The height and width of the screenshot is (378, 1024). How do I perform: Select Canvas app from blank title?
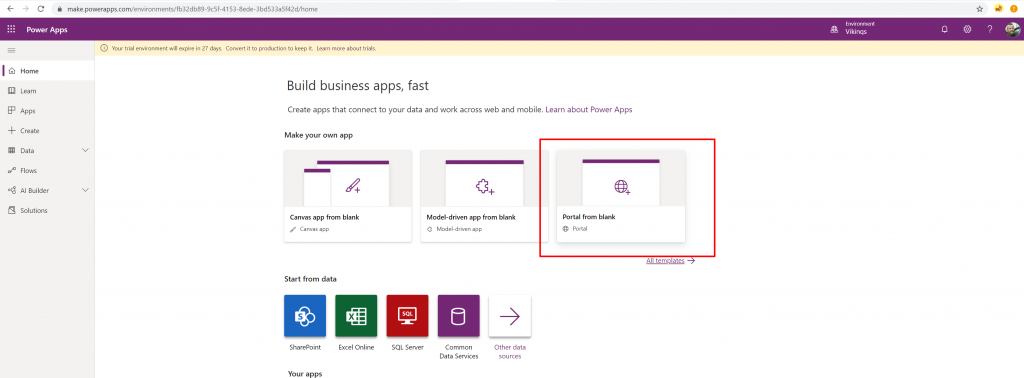tap(325, 217)
